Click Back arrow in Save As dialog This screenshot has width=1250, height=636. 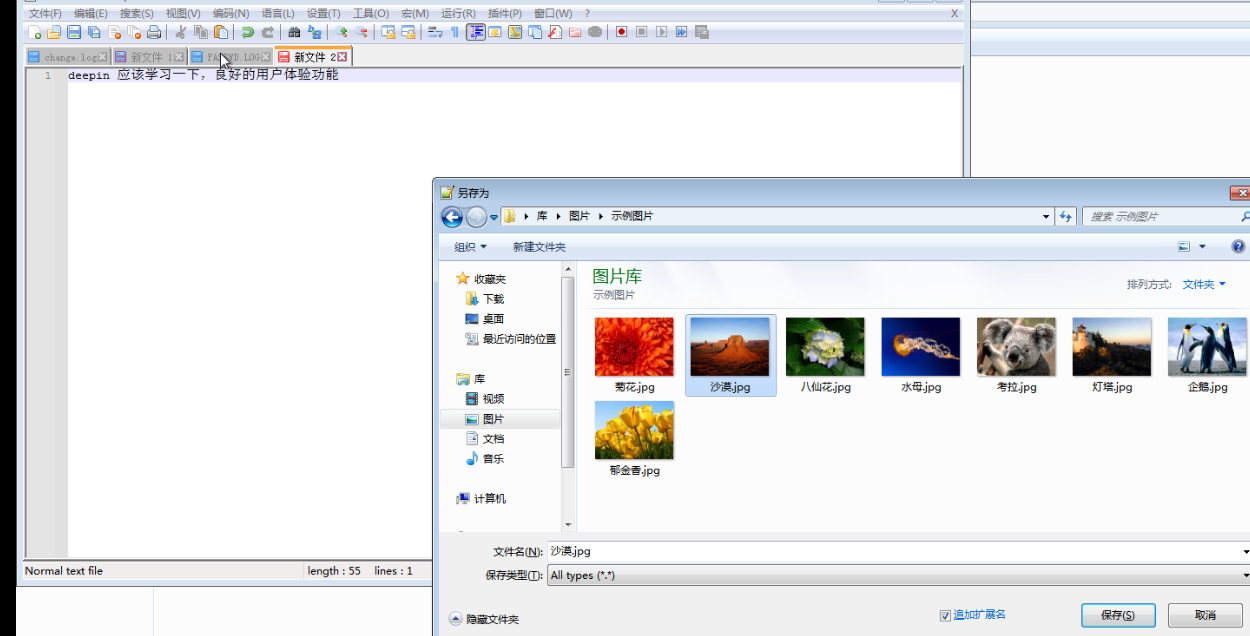[452, 217]
